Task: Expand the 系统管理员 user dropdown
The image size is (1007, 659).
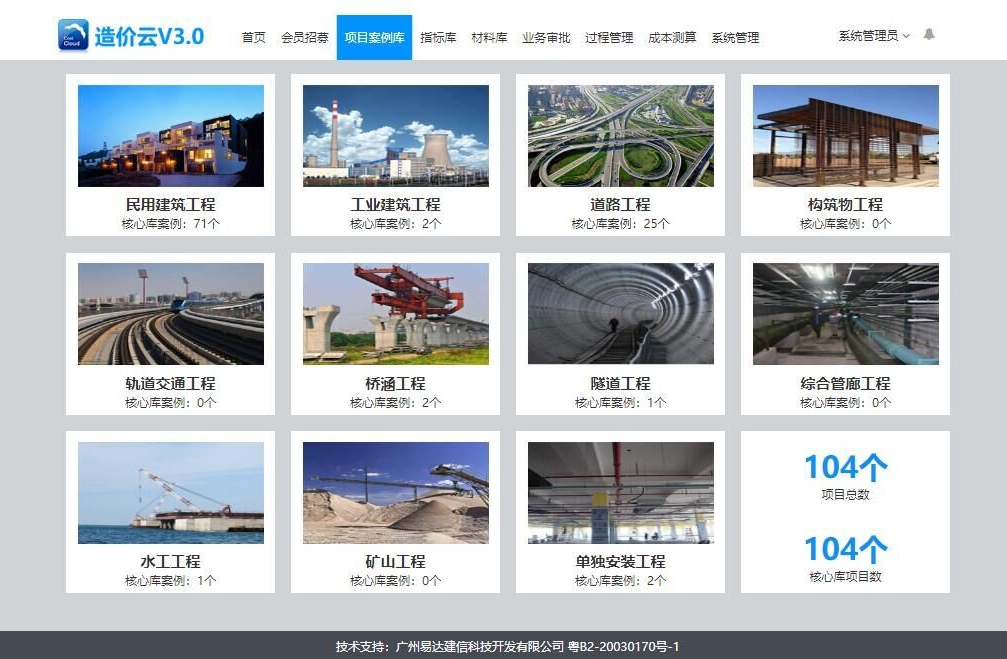Action: pyautogui.click(x=874, y=36)
